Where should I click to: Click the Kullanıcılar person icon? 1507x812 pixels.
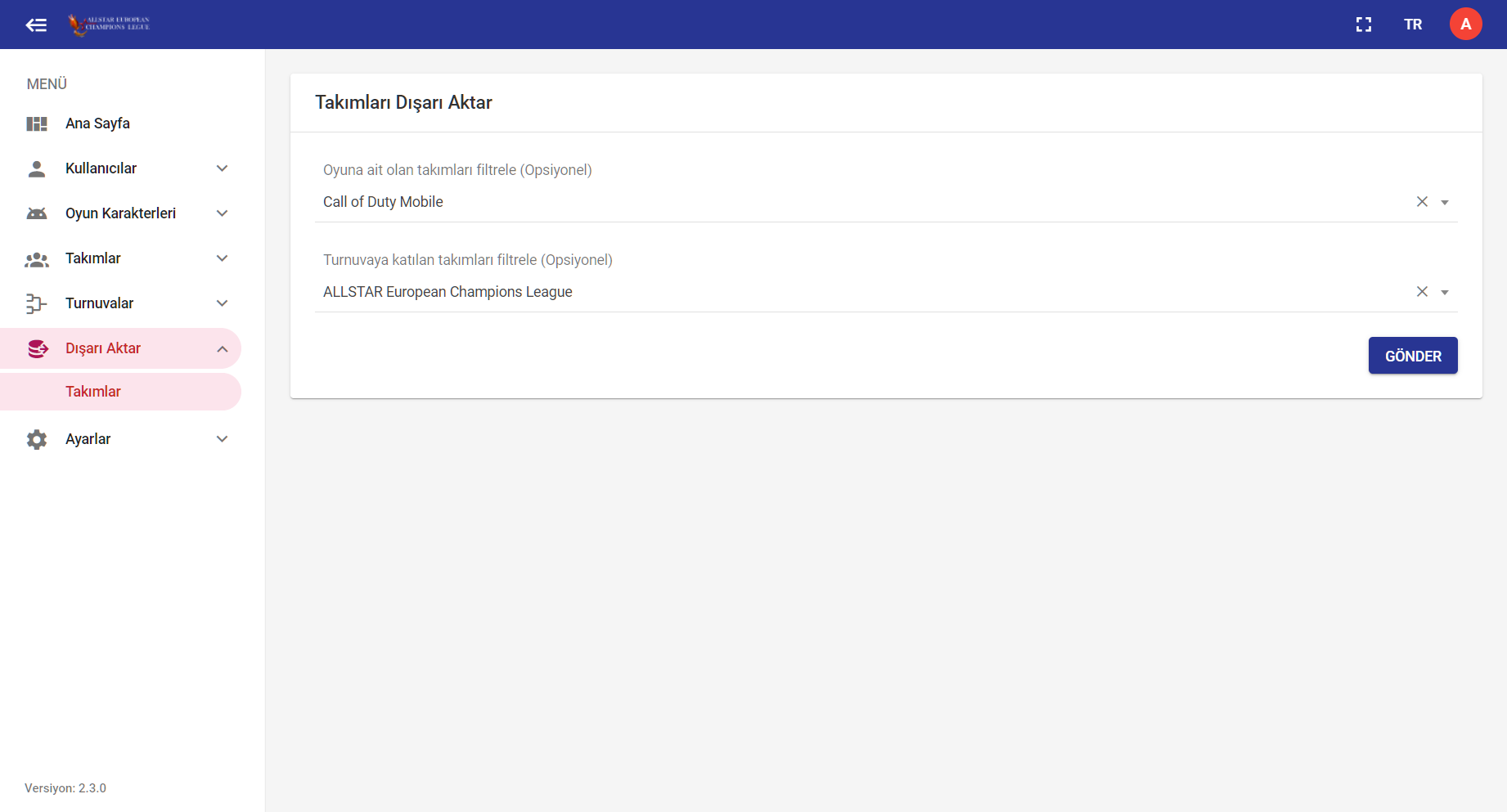[37, 168]
